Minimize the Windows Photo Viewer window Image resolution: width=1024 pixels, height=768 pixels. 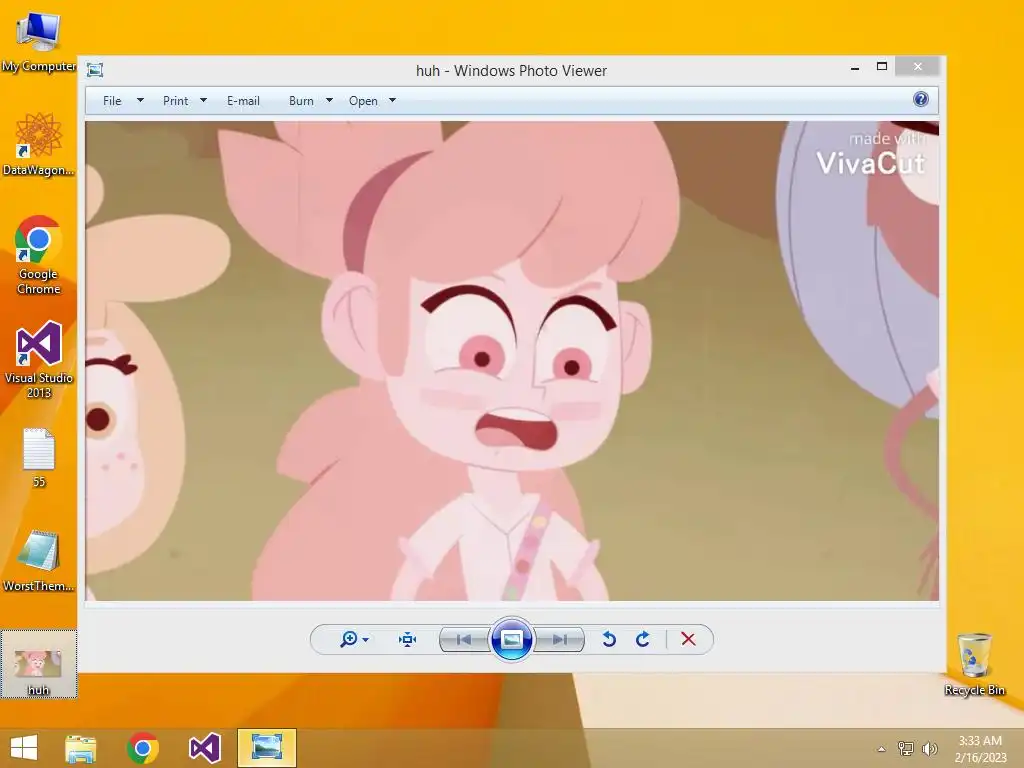click(855, 67)
